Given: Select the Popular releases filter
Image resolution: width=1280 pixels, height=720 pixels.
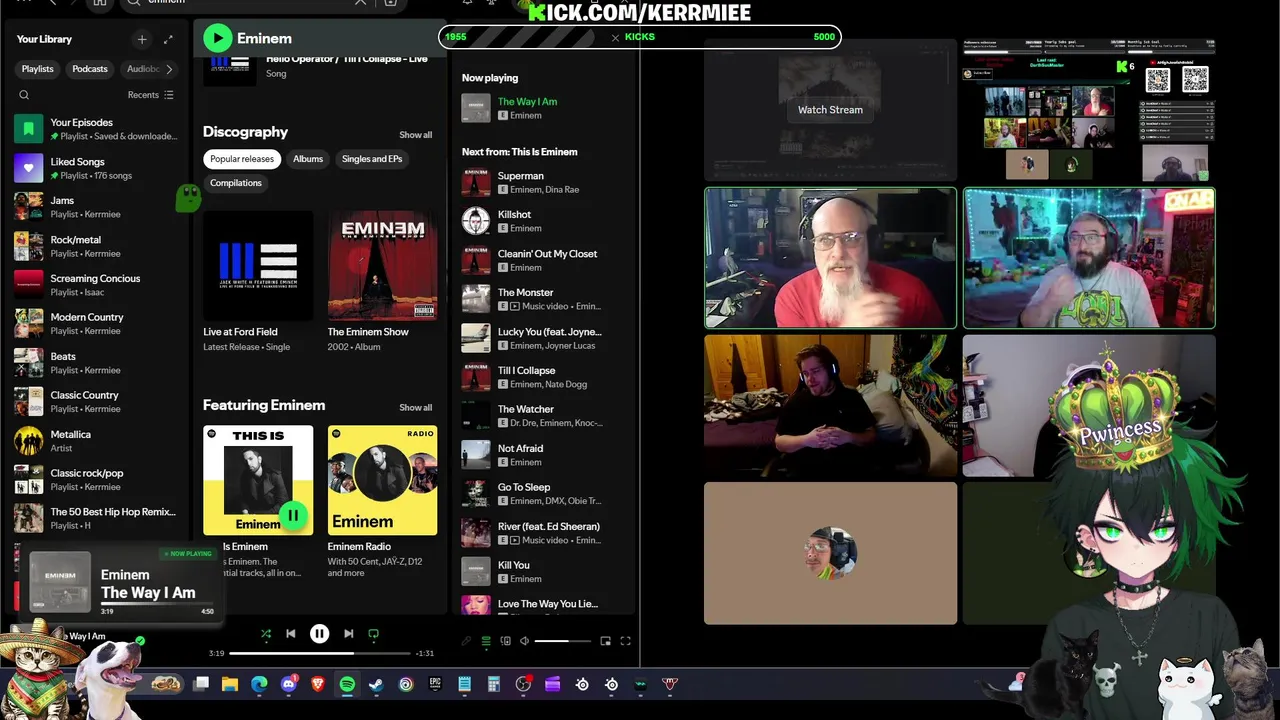Looking at the screenshot, I should [241, 159].
